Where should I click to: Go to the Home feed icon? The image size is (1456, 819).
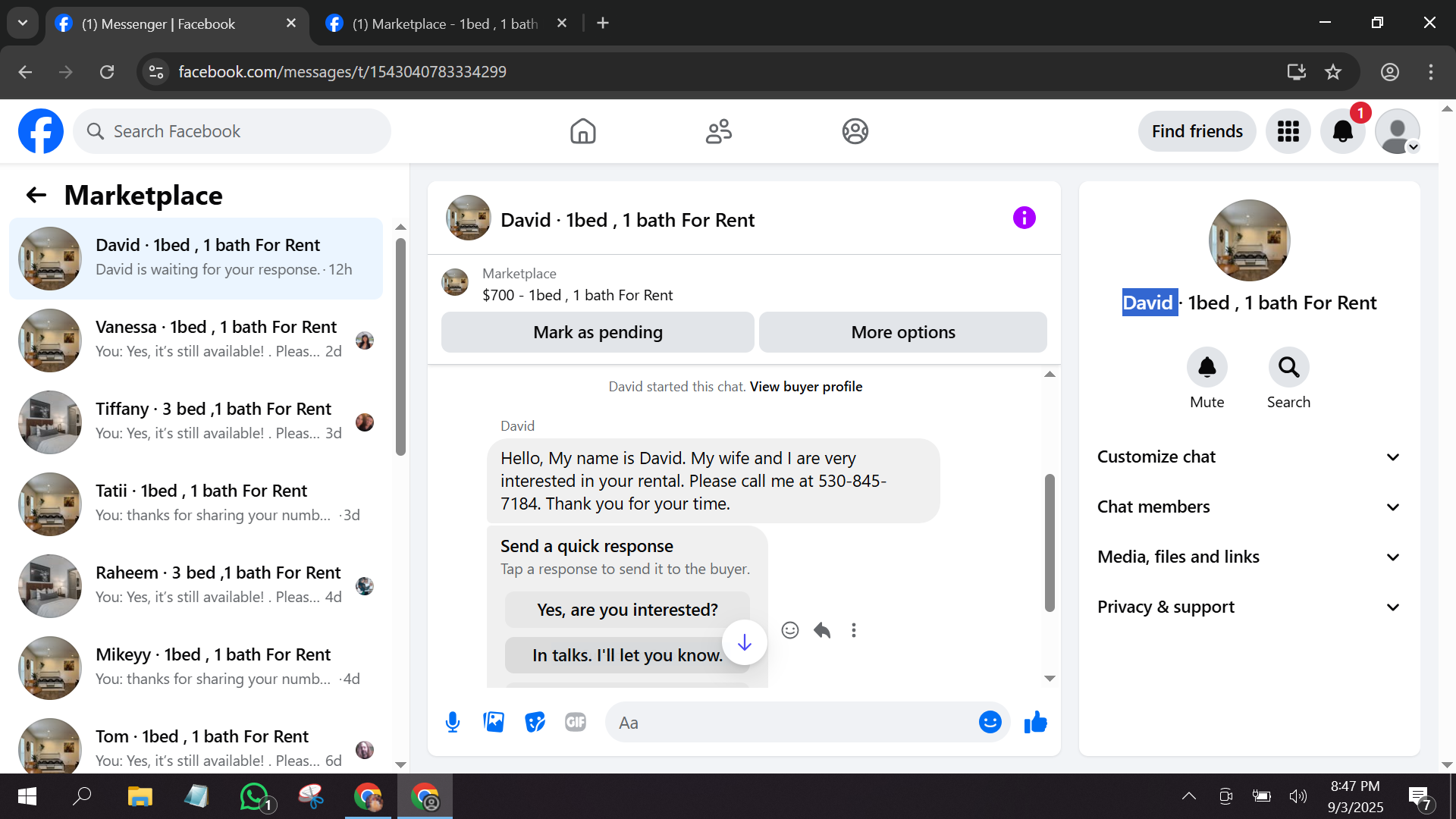pos(583,131)
